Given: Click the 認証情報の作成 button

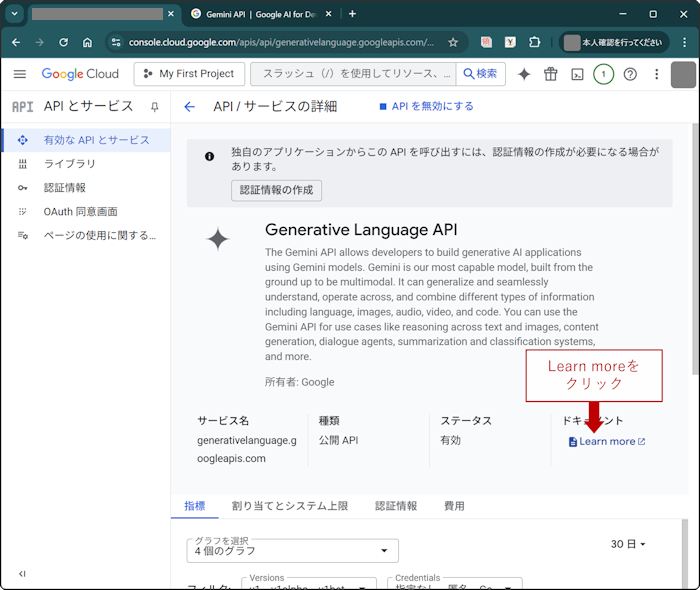Looking at the screenshot, I should click(276, 190).
